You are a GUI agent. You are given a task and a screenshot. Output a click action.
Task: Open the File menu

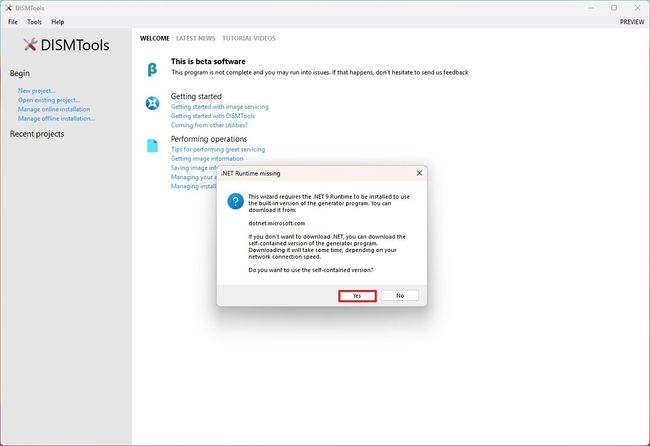coord(13,22)
